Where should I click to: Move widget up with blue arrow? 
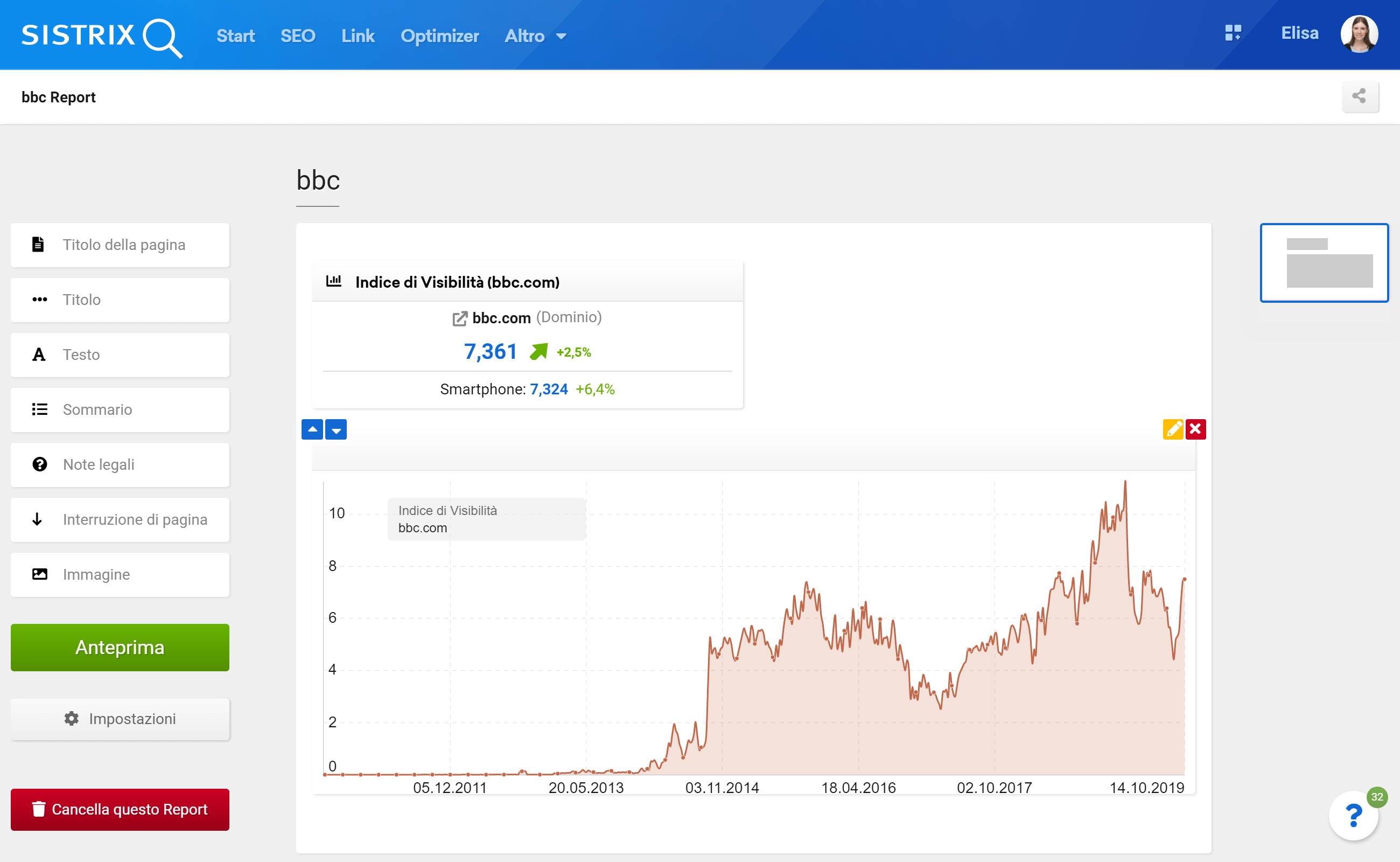click(312, 429)
